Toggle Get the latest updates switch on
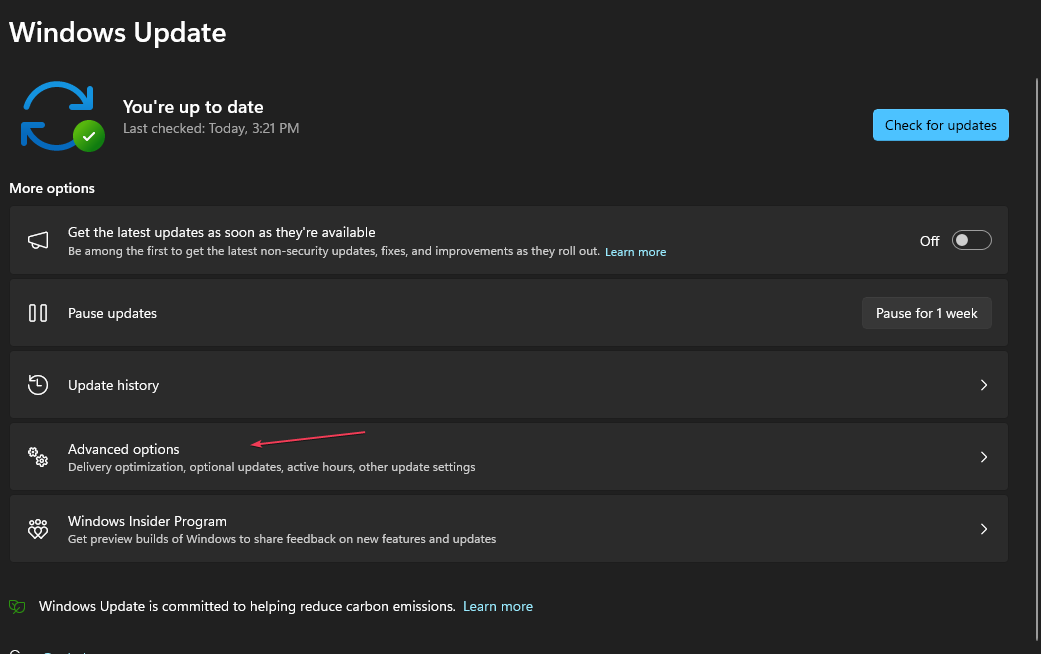Viewport: 1041px width, 654px height. click(x=971, y=240)
